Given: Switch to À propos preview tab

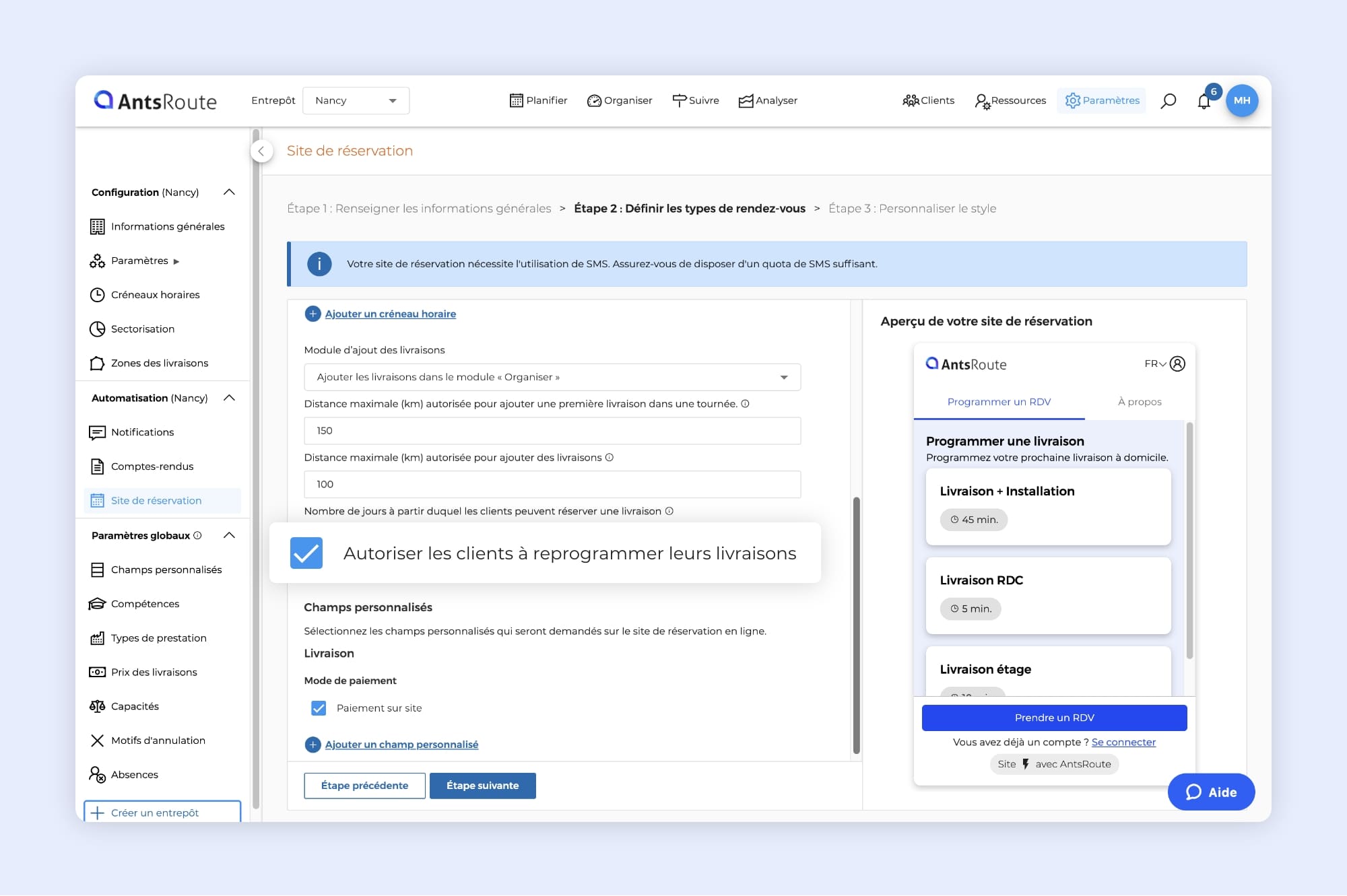Looking at the screenshot, I should pos(1139,402).
